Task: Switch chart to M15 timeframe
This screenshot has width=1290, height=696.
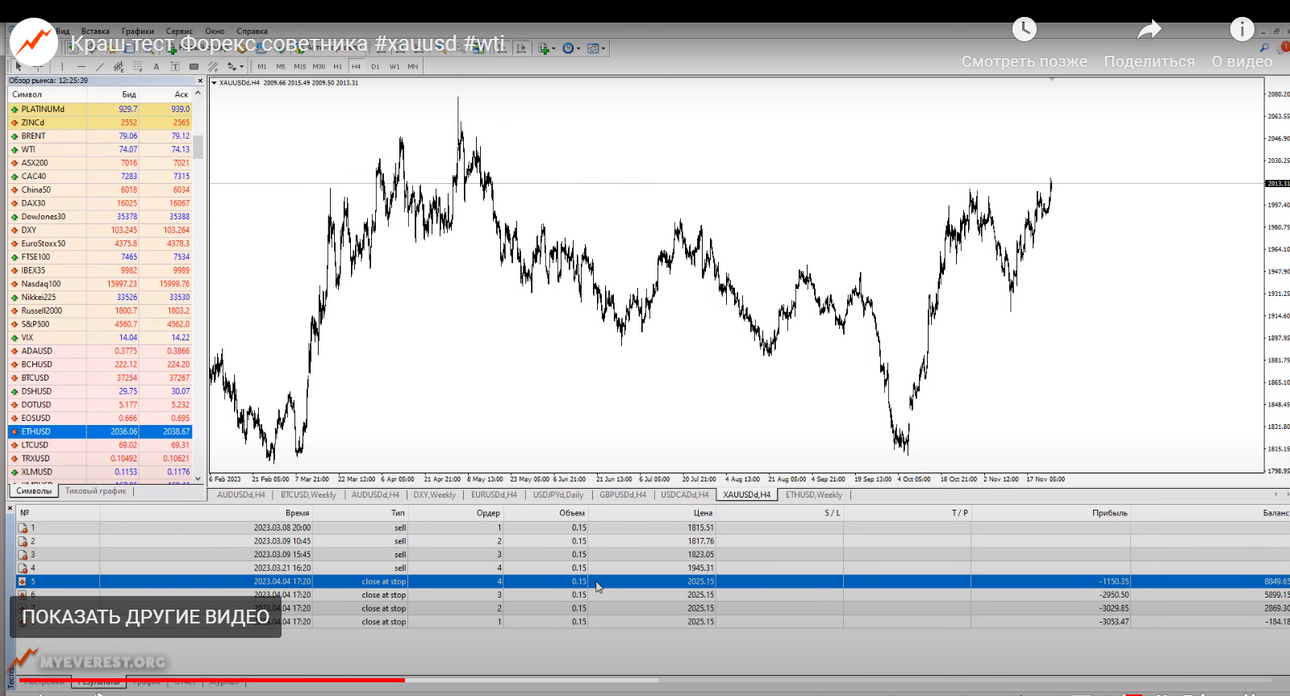Action: pos(300,67)
